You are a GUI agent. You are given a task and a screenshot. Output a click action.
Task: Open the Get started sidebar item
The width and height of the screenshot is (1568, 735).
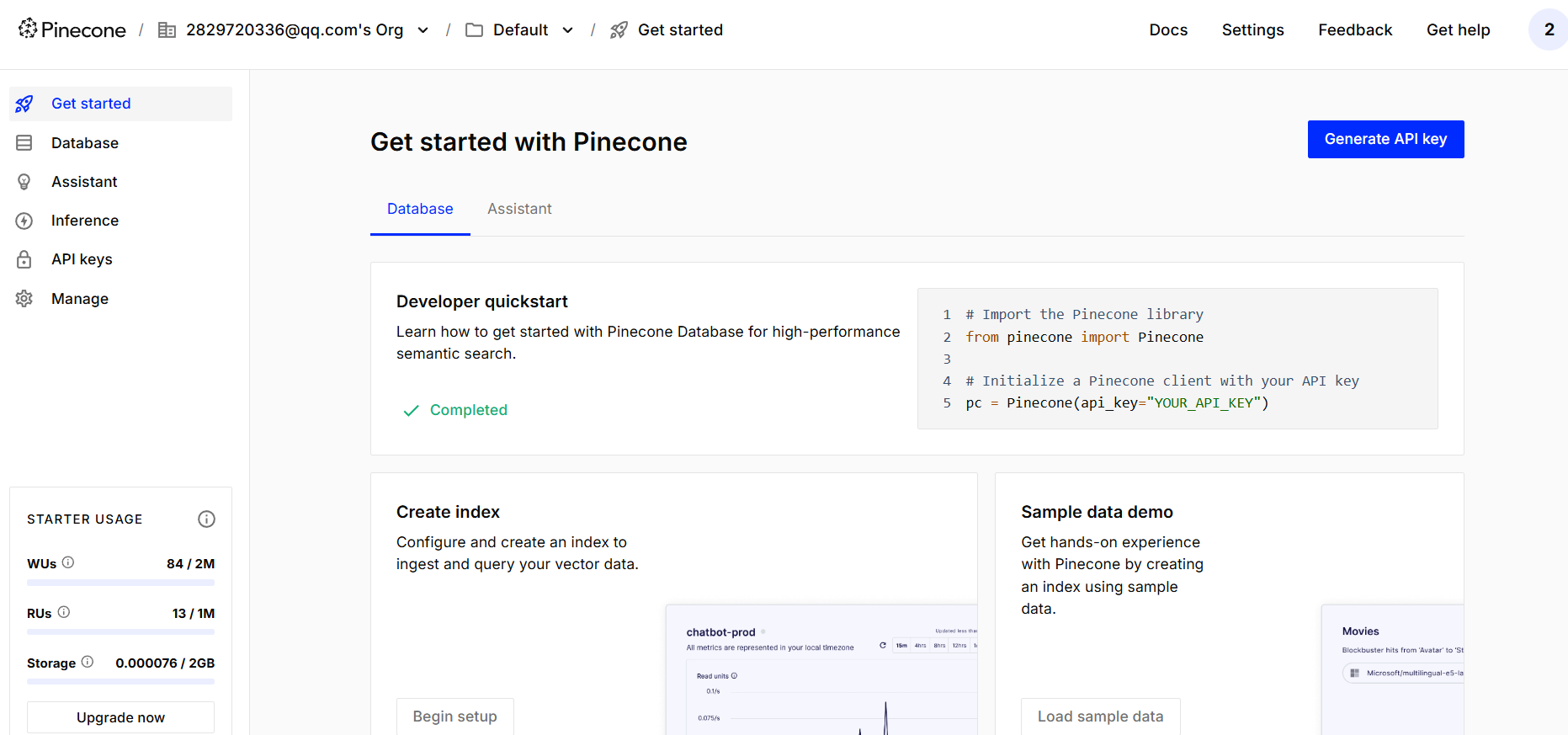[120, 104]
